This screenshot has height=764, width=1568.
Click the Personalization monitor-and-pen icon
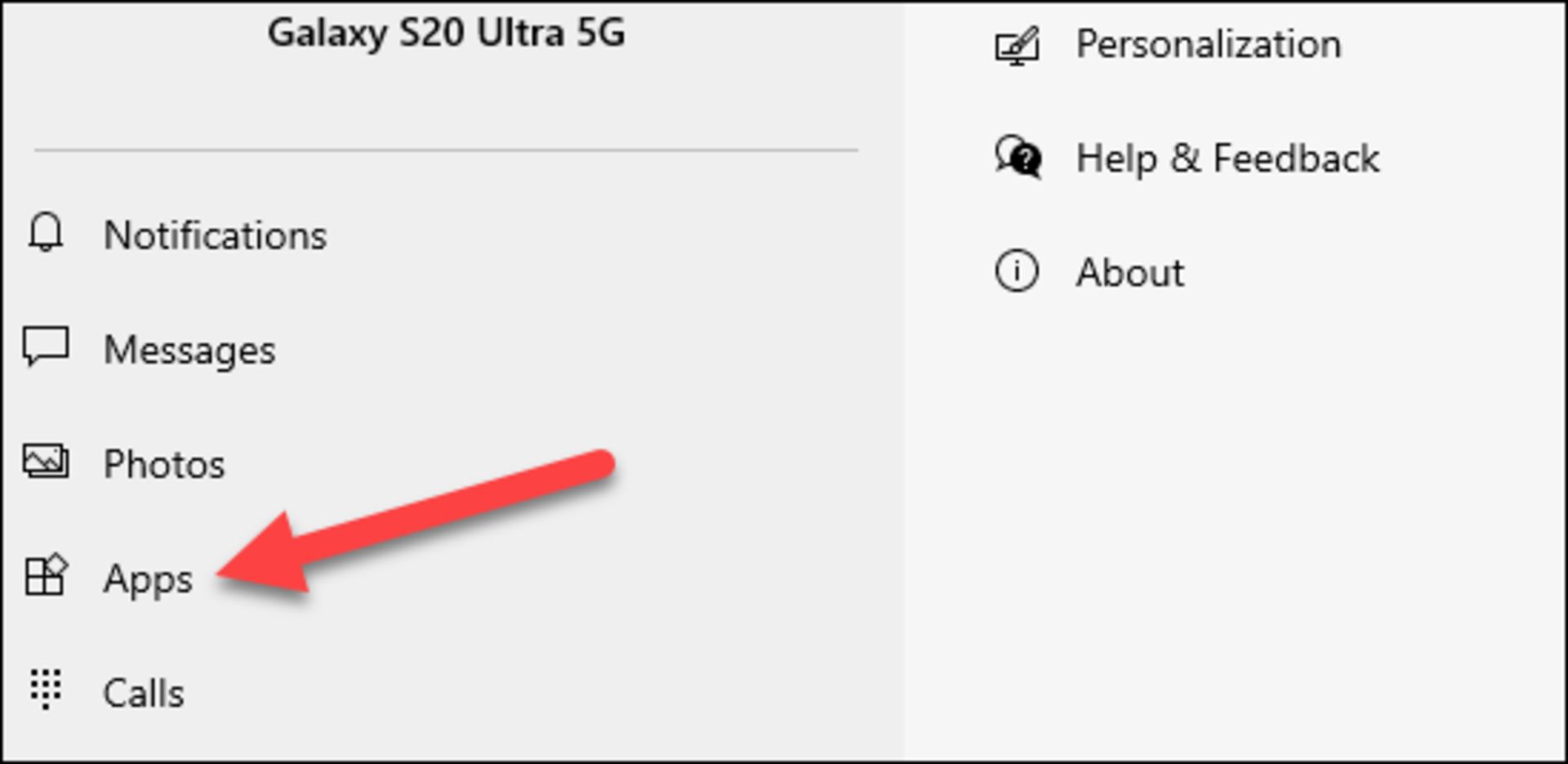tap(1017, 46)
